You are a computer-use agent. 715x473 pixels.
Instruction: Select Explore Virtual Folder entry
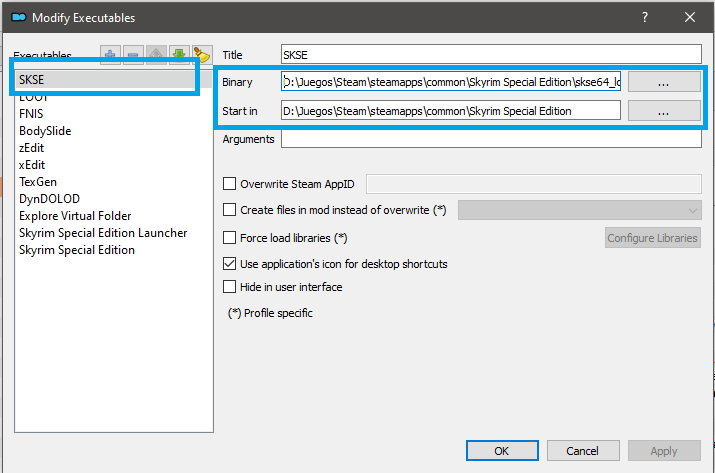tap(114, 216)
